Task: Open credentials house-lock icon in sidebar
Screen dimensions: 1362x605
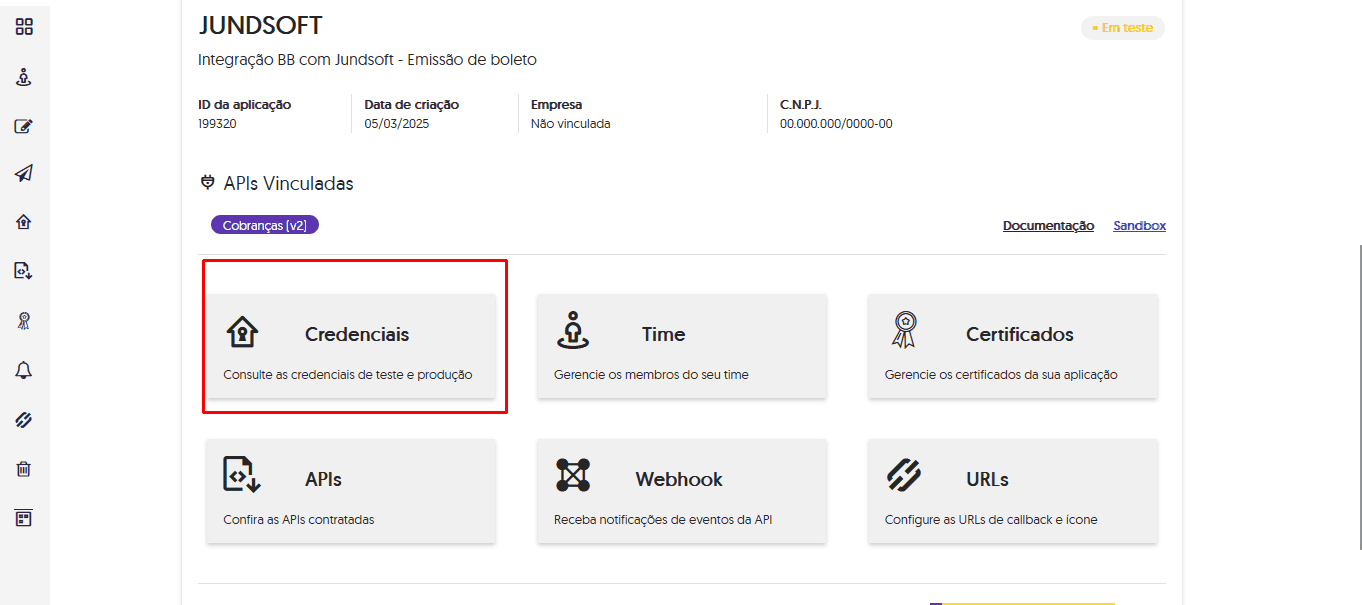Action: pos(24,222)
